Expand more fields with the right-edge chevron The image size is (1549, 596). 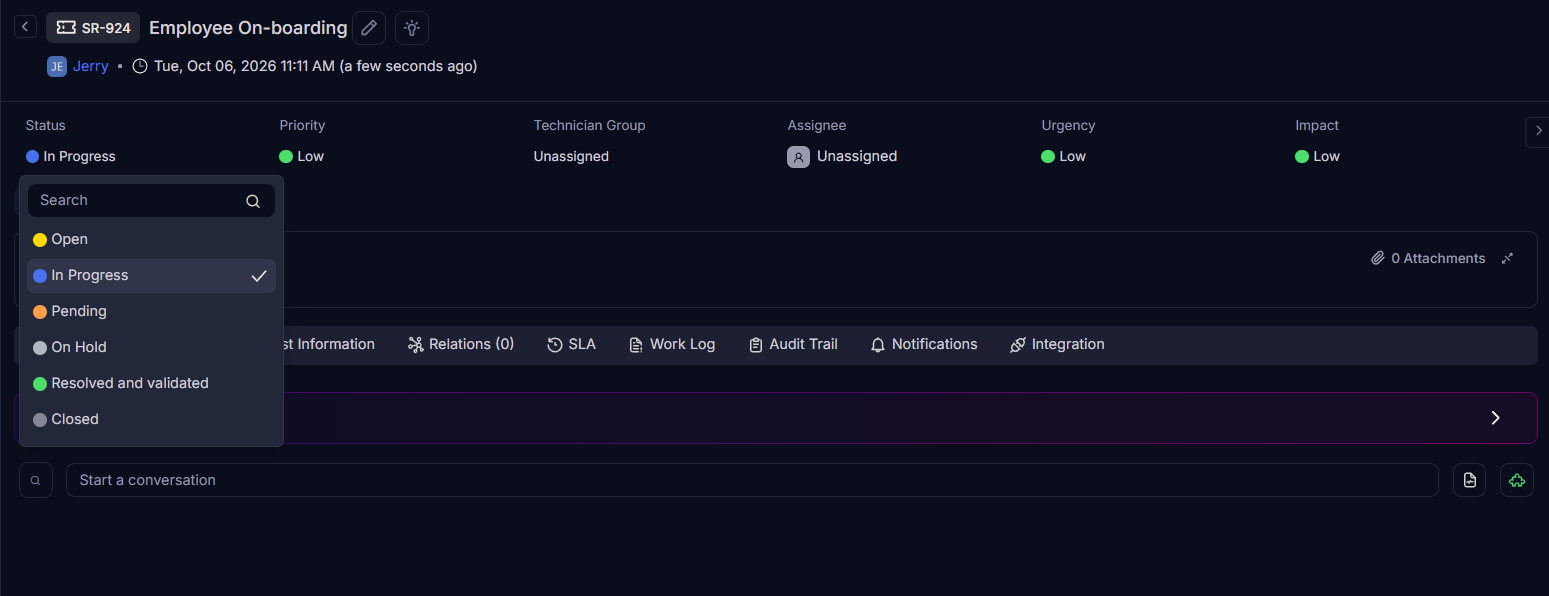pos(1538,131)
